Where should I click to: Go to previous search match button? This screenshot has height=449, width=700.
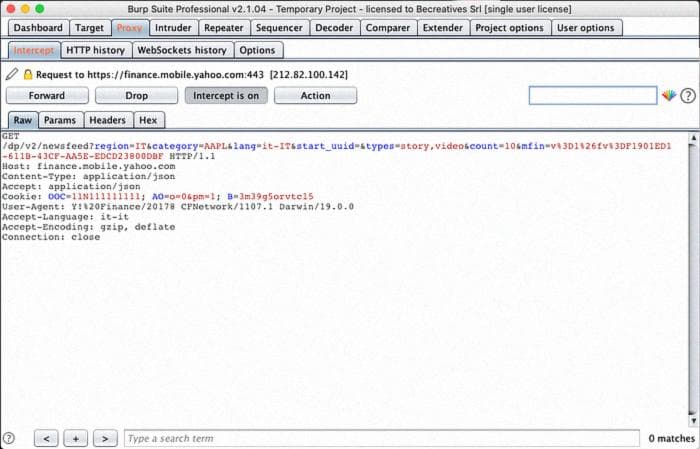pos(46,438)
